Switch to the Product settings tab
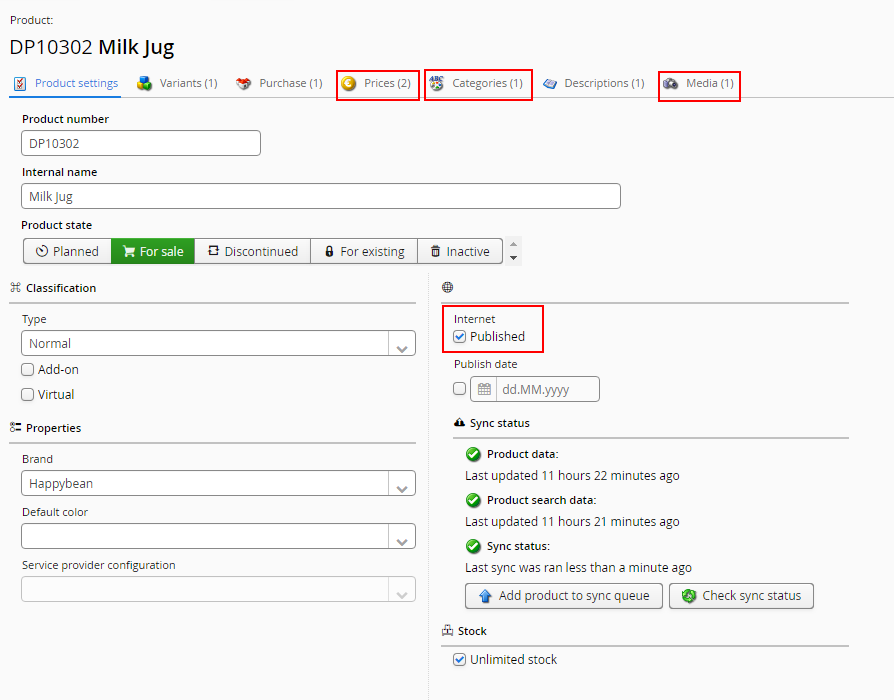The image size is (894, 700). [x=66, y=84]
